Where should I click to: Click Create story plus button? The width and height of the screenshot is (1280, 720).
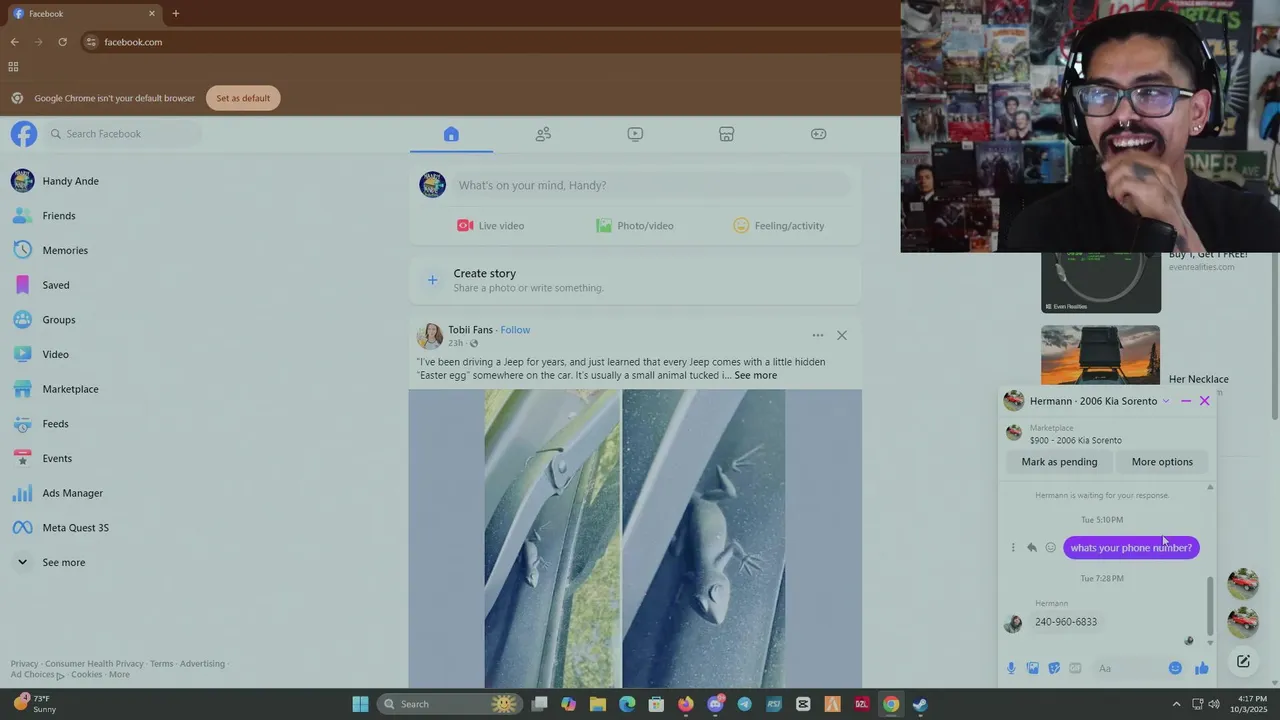tap(432, 280)
